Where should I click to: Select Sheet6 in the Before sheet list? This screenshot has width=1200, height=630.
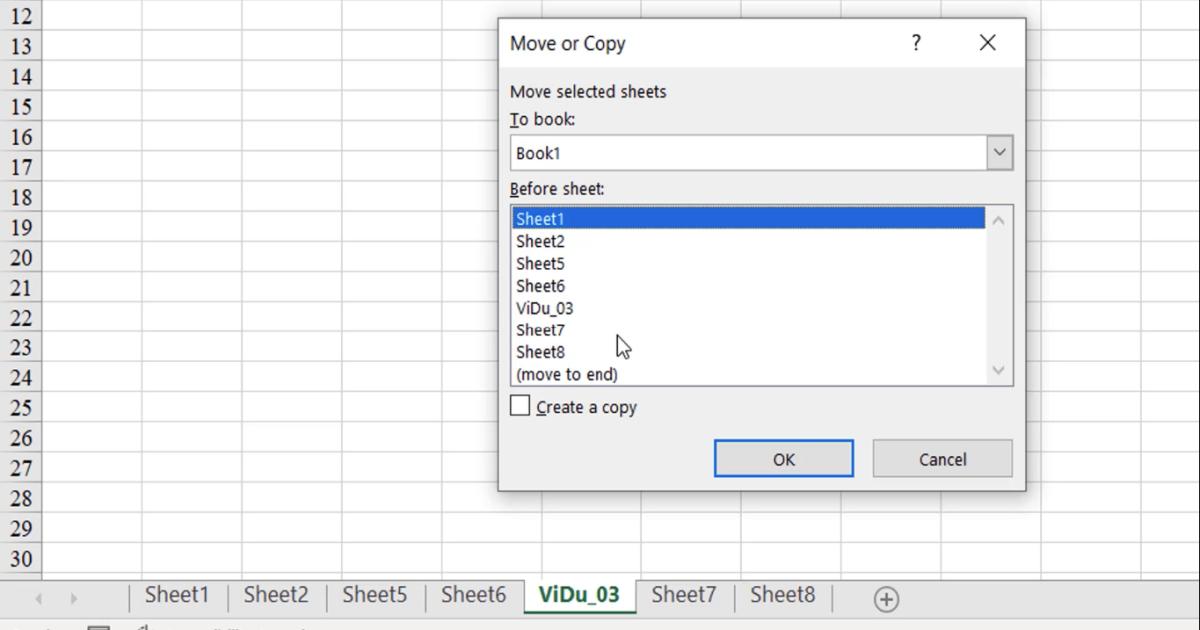[x=600, y=285]
